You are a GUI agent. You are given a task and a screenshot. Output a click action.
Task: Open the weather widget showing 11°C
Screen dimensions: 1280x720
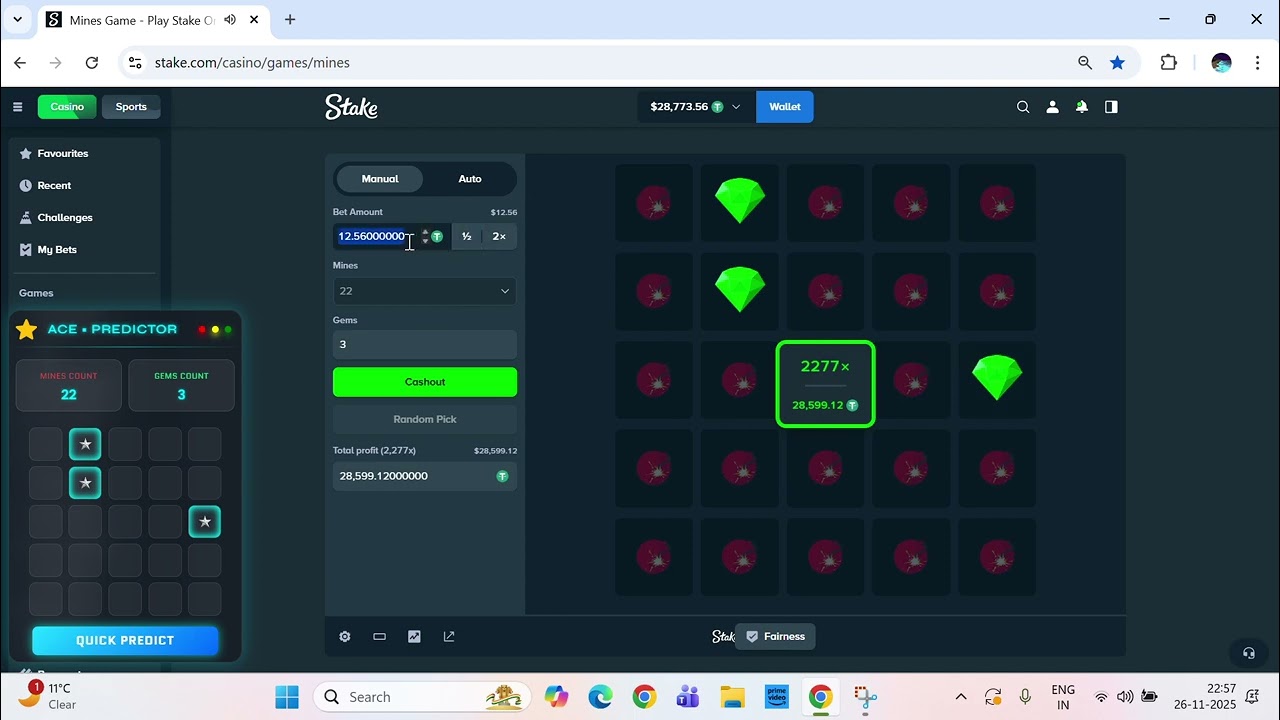48,697
